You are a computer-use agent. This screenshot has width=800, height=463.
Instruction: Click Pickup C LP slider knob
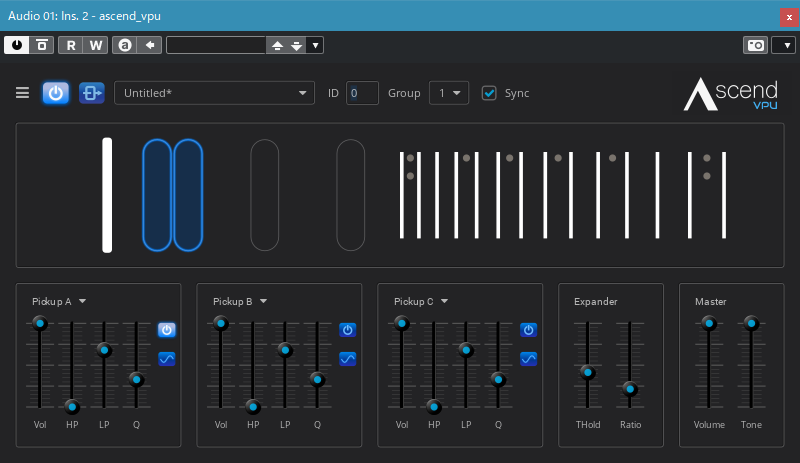click(x=466, y=350)
